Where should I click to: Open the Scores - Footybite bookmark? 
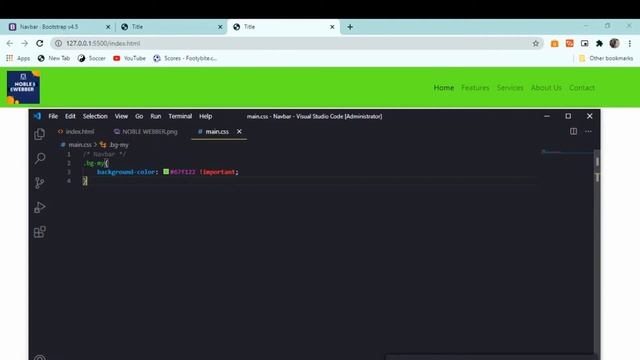(x=185, y=58)
